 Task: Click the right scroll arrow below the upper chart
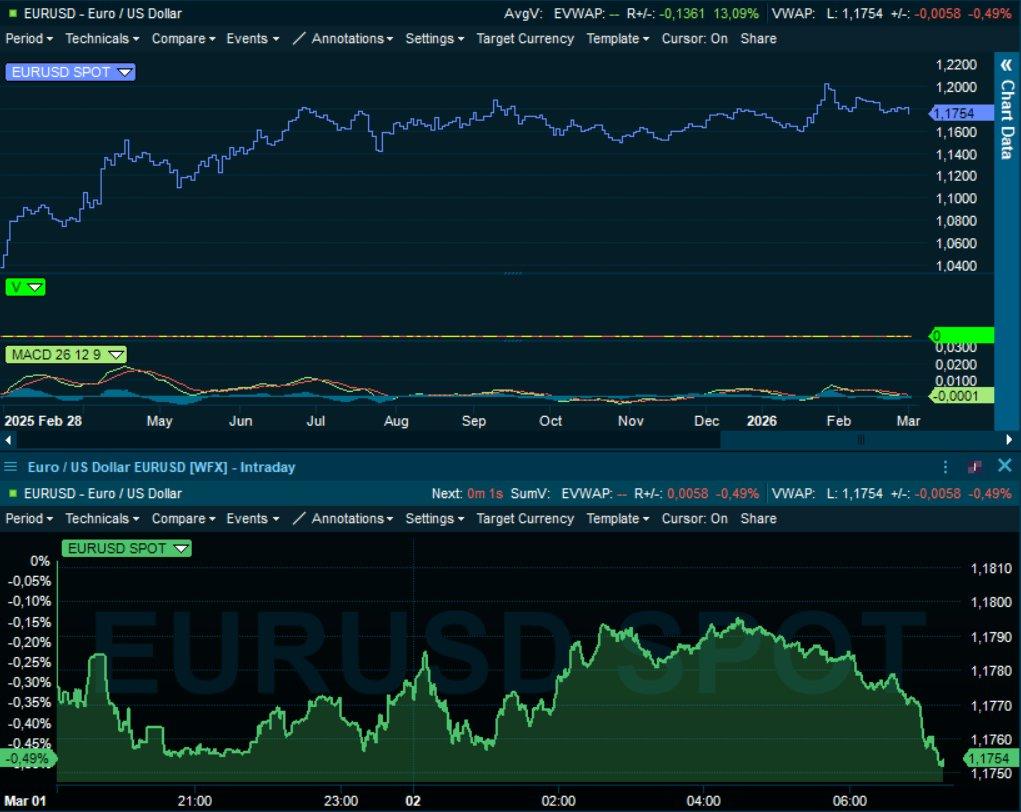1009,439
